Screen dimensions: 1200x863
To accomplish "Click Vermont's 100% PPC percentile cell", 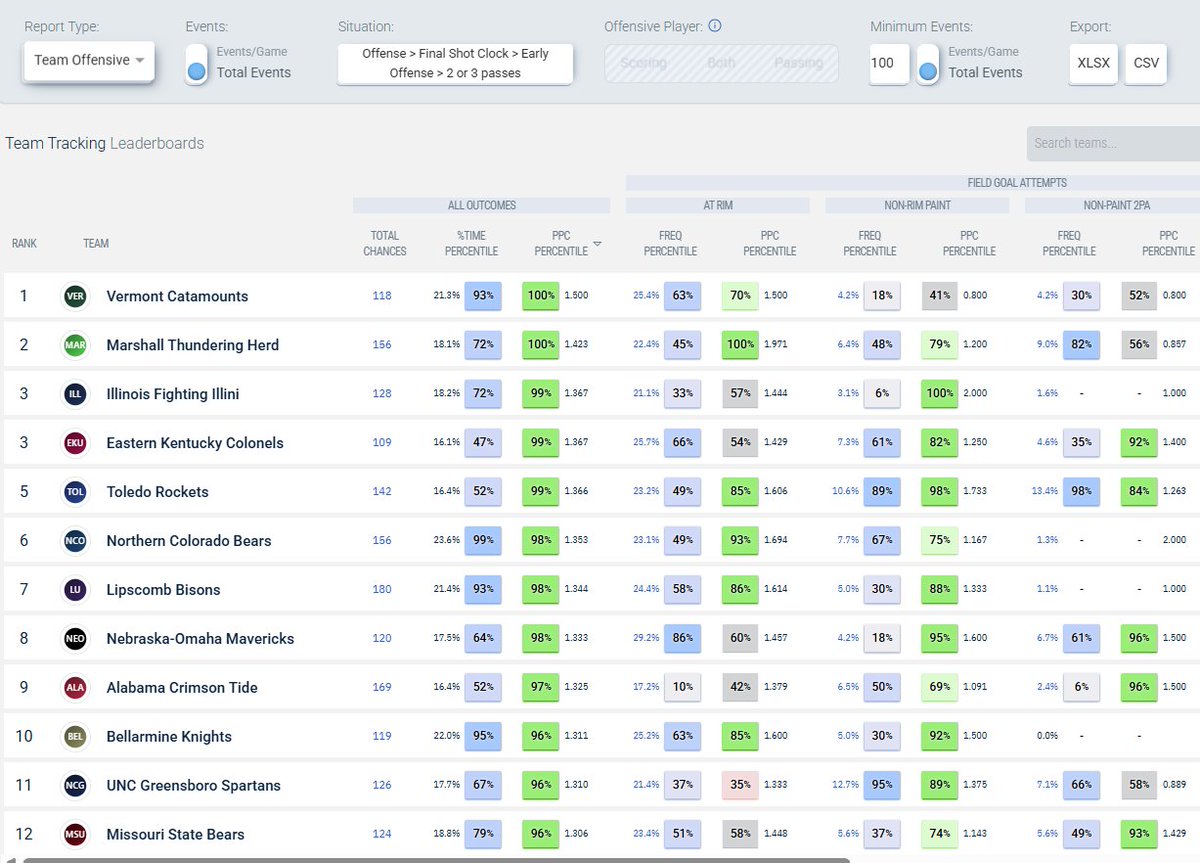I will tap(541, 296).
